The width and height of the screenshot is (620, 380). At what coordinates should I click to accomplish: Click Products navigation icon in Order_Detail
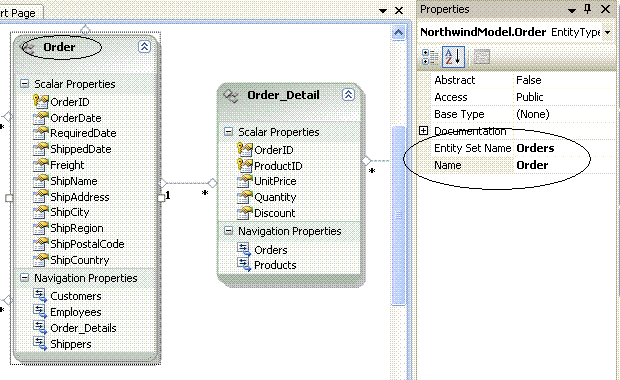(x=244, y=265)
